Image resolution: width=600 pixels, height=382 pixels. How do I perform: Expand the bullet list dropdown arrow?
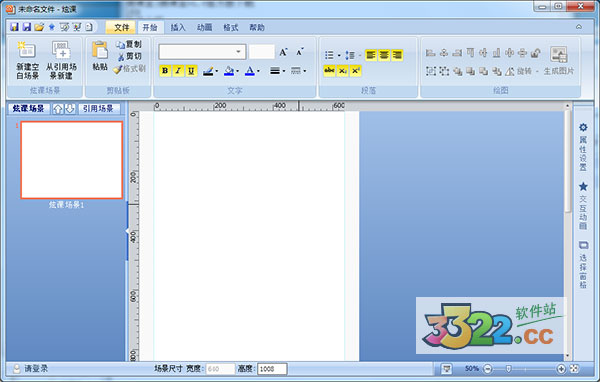(x=339, y=56)
